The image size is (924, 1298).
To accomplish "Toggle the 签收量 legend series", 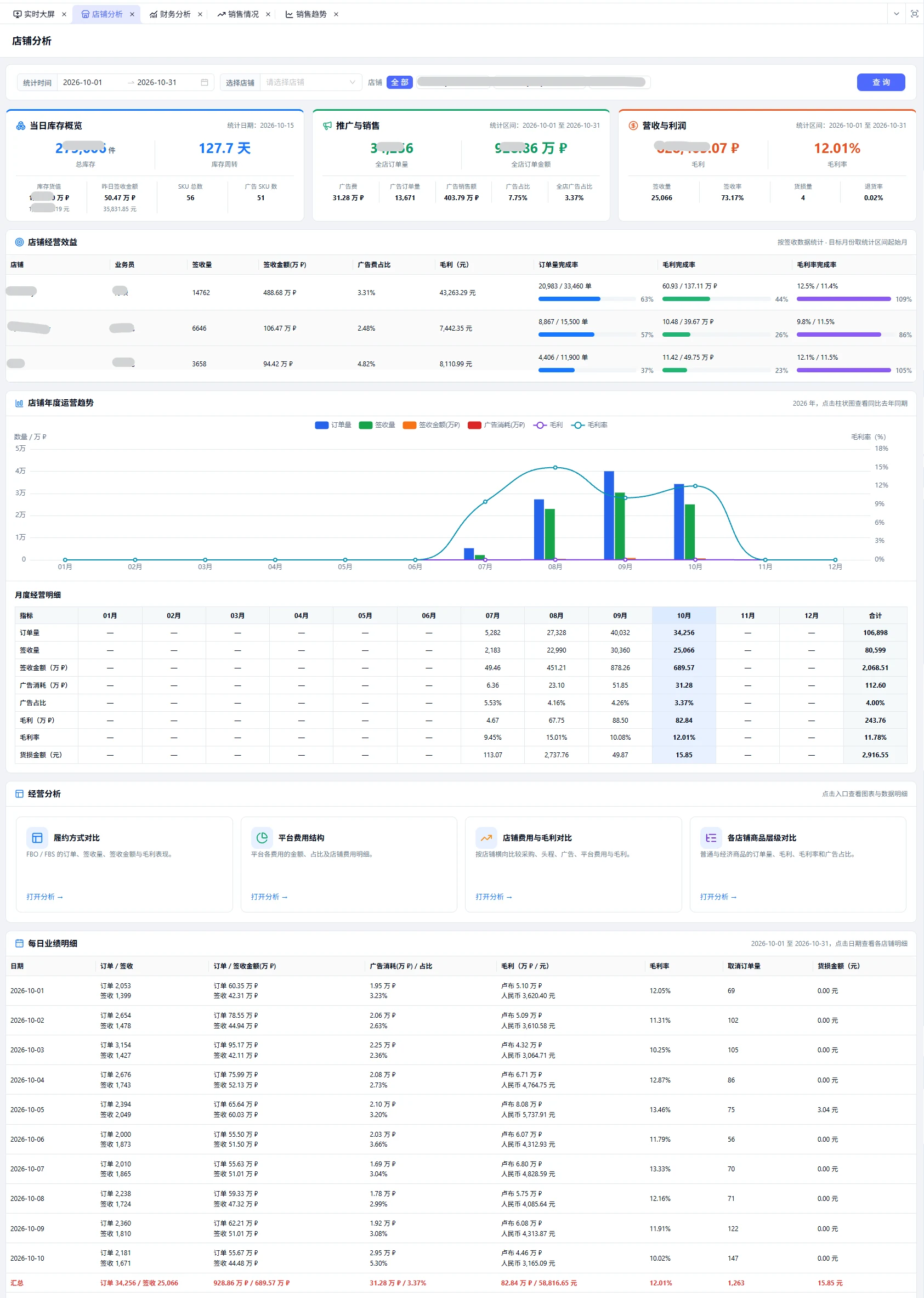I will click(377, 425).
